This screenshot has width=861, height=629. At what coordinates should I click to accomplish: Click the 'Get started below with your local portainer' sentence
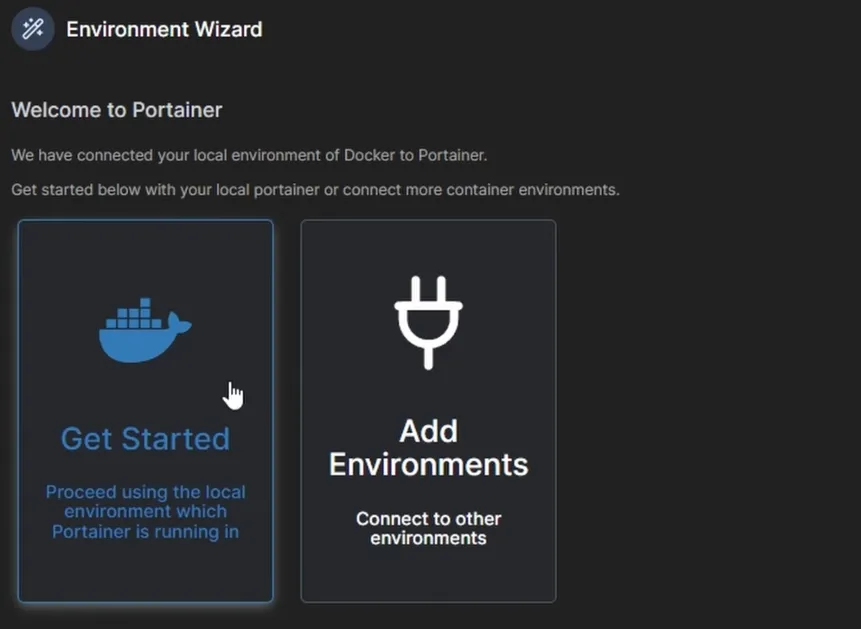[x=315, y=190]
